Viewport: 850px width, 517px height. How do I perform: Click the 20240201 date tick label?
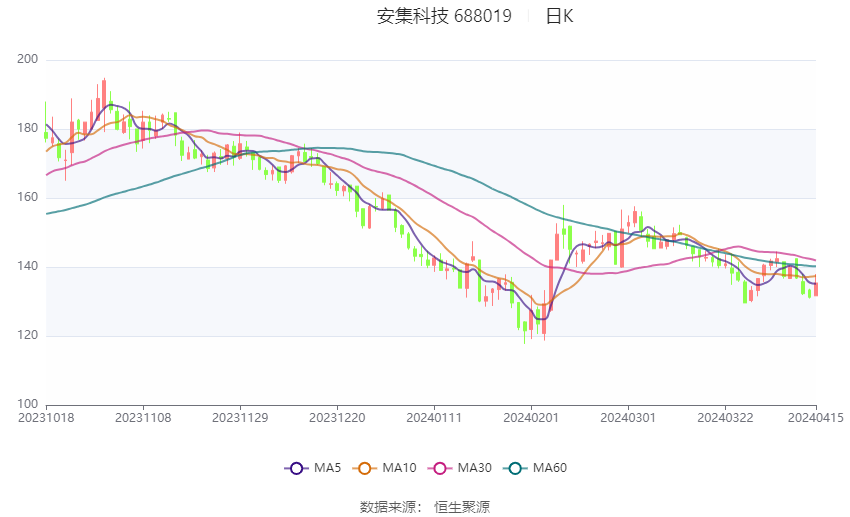pos(531,418)
